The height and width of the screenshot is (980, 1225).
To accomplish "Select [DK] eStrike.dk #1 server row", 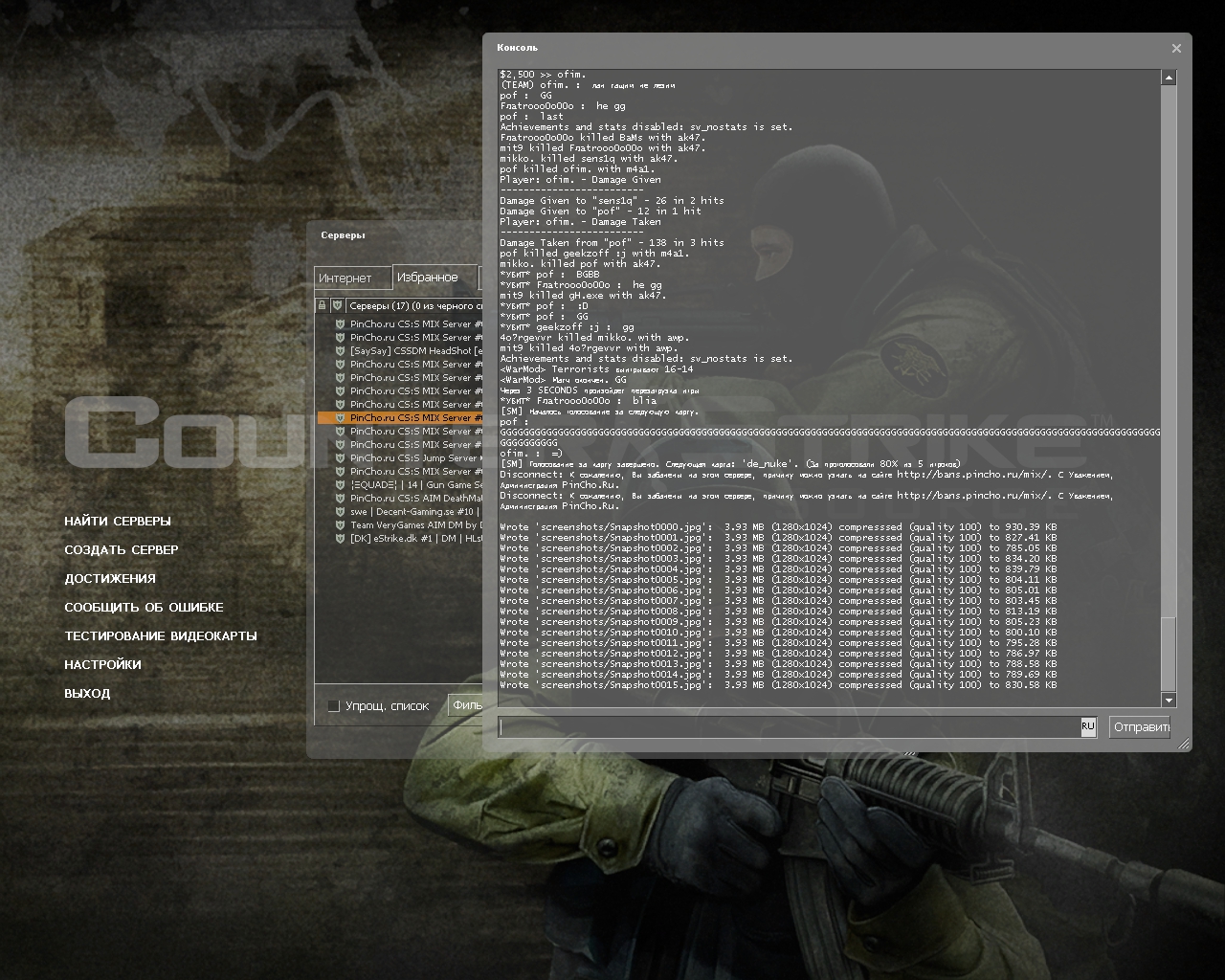I will coord(400,539).
